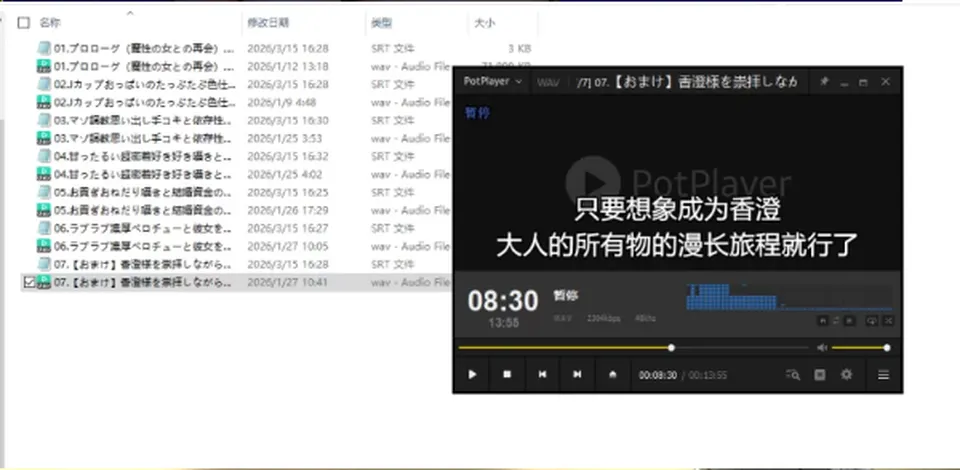Click the date 2026/3/15 16:30

[x=288, y=120]
